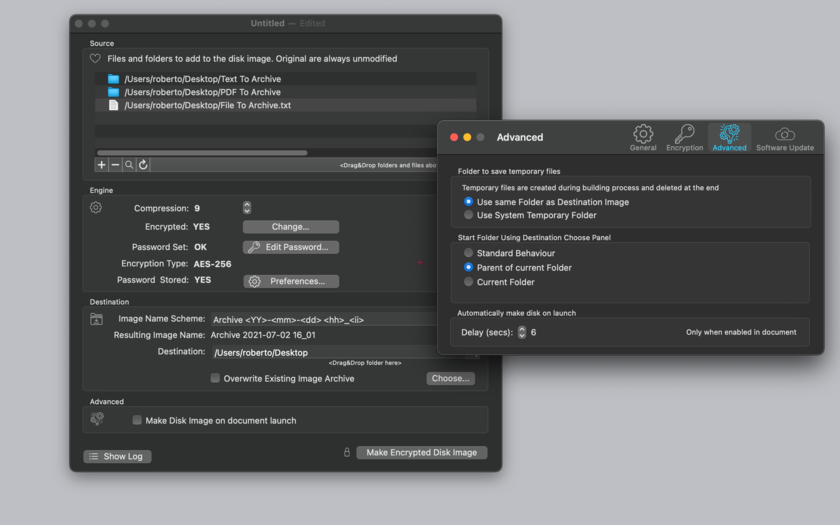
Task: Click Make Encrypted Disk Image button
Action: 422,453
